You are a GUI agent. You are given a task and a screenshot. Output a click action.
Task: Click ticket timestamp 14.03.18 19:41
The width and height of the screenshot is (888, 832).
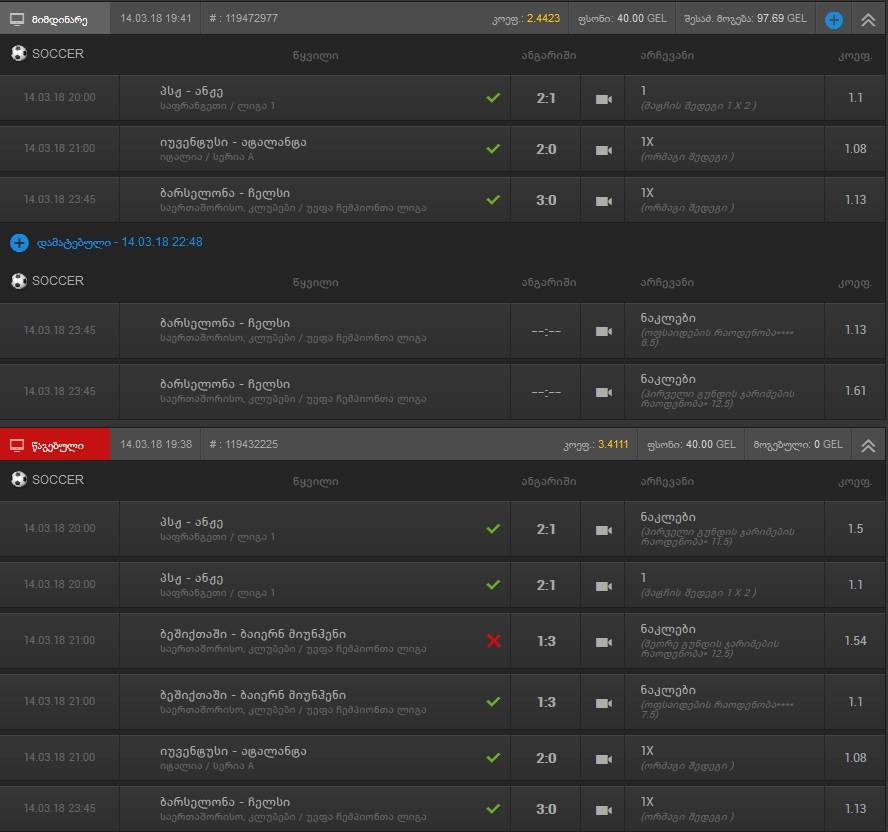(156, 18)
